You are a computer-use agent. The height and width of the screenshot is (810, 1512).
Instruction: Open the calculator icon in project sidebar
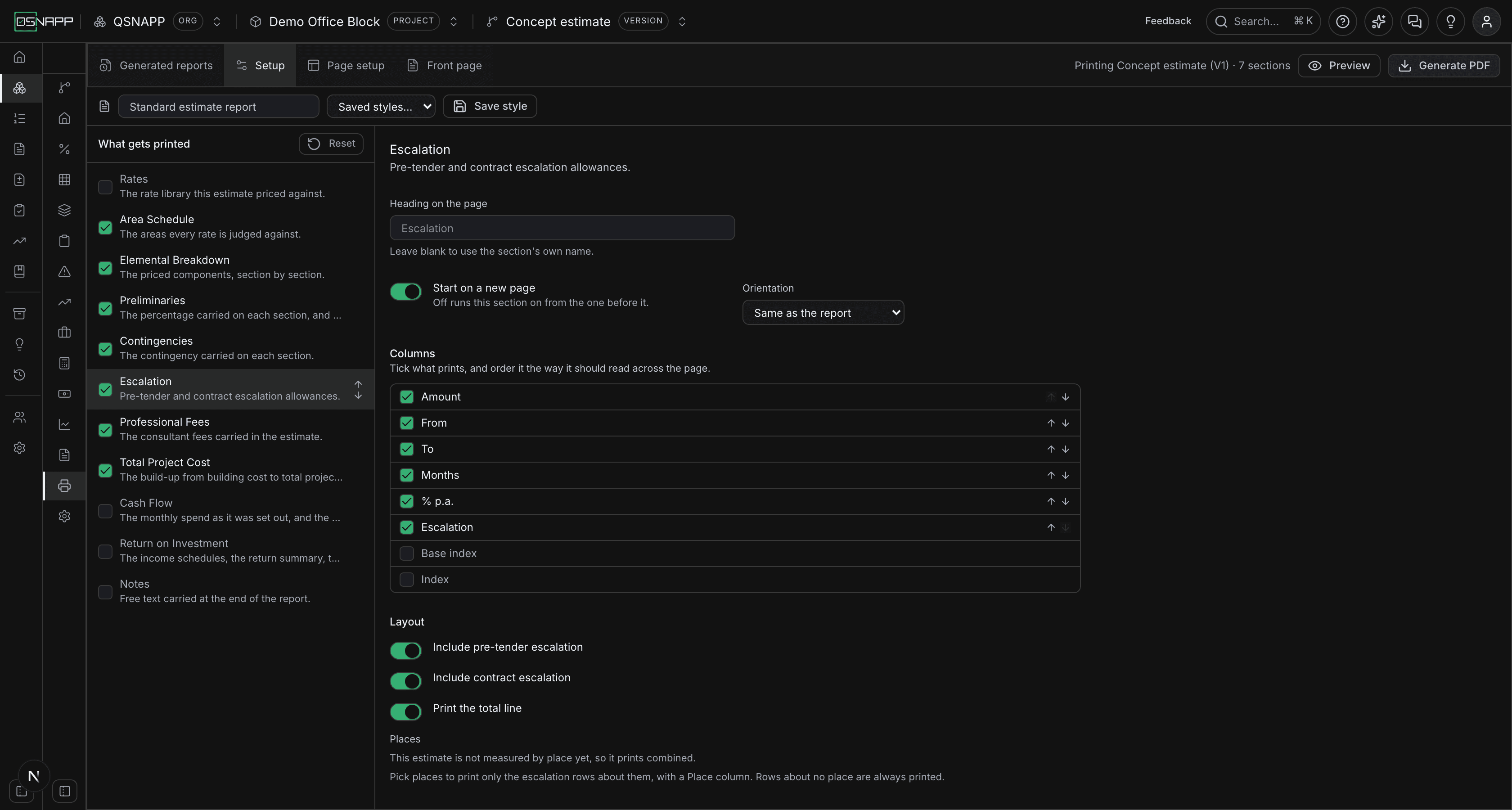click(64, 363)
